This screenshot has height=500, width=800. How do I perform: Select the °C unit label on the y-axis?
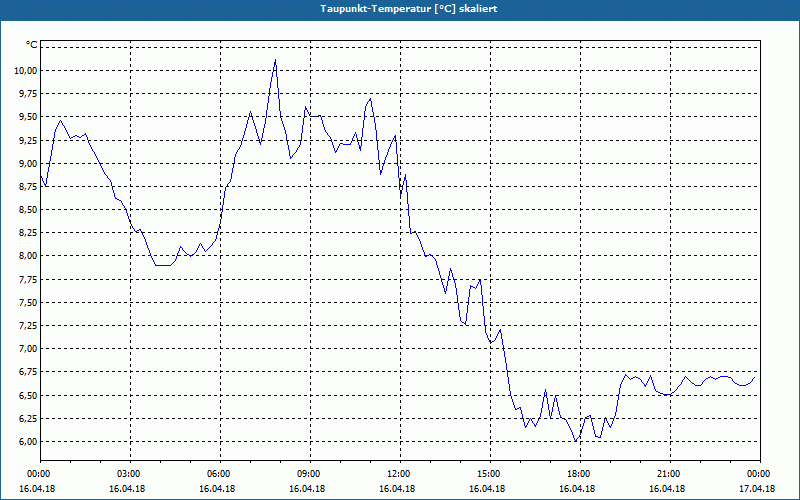(32, 45)
